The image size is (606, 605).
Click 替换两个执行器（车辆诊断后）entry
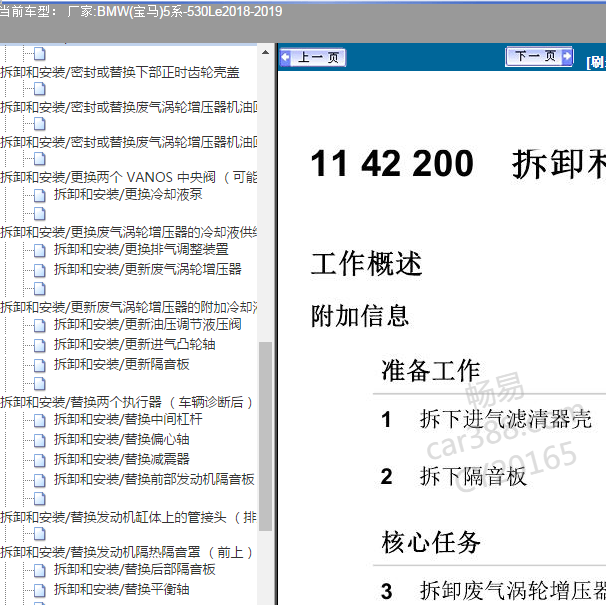(127, 402)
